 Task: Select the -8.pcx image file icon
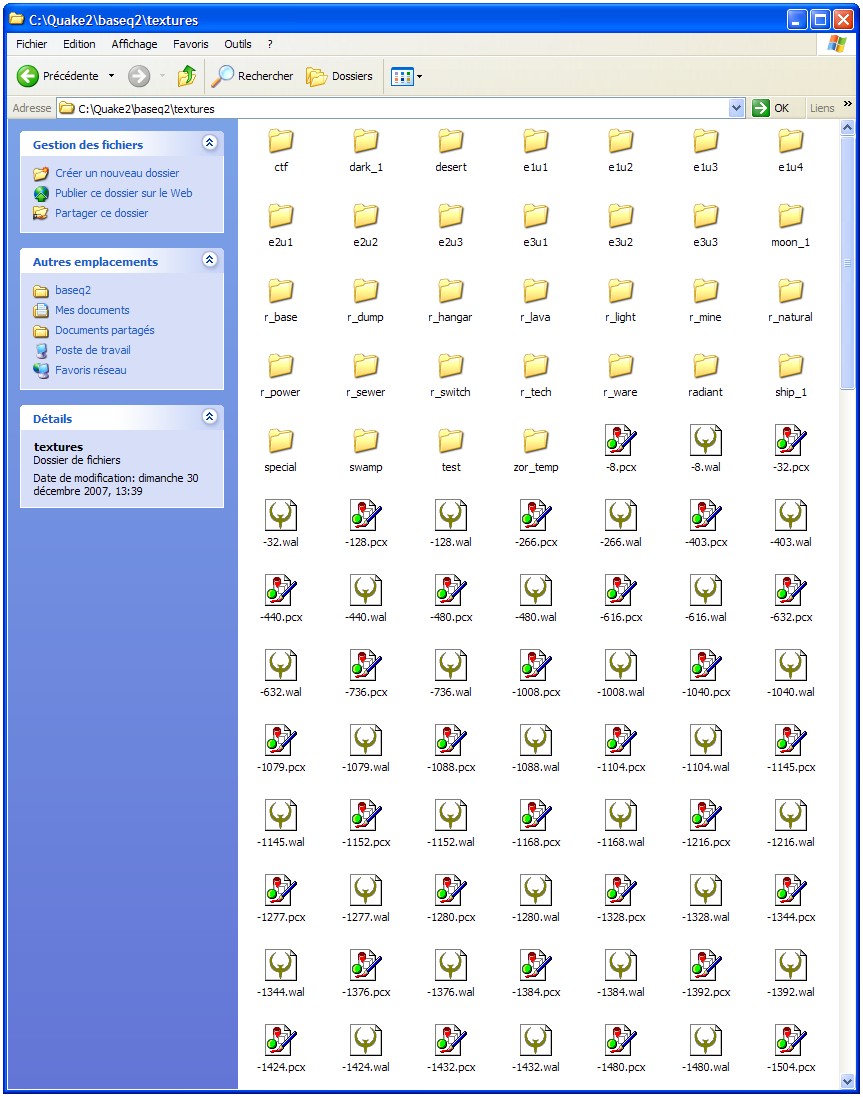coord(620,441)
